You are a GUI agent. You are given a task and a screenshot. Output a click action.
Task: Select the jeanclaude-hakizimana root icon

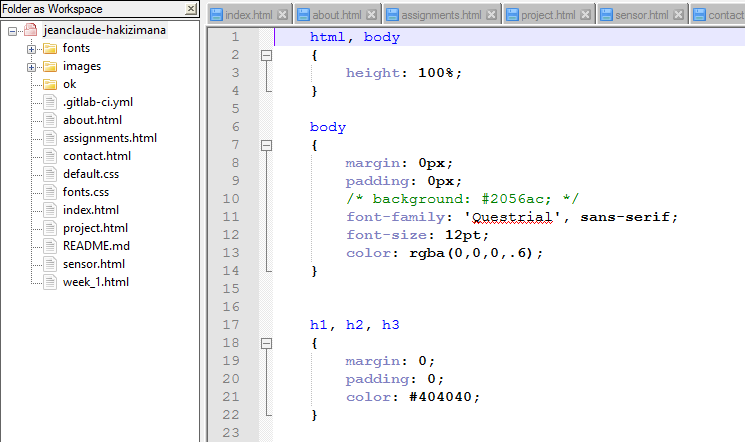pyautogui.click(x=31, y=30)
